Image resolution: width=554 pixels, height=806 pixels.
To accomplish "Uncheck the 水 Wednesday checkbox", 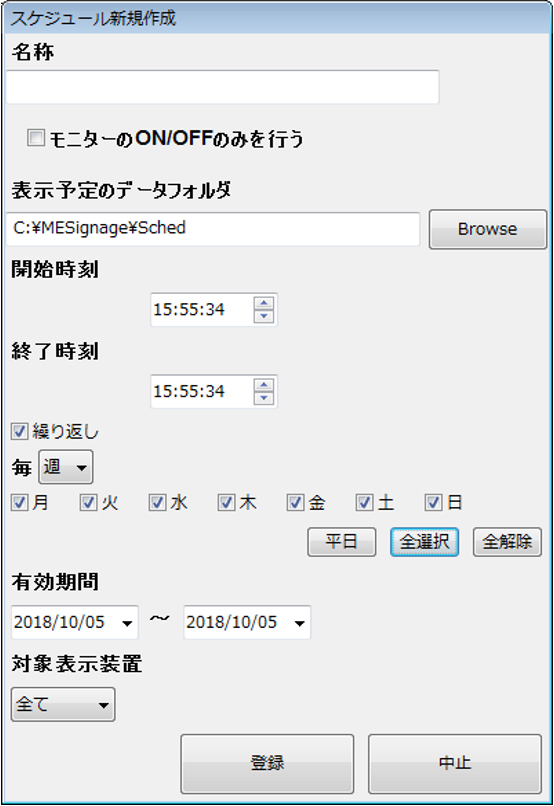I will tap(157, 502).
